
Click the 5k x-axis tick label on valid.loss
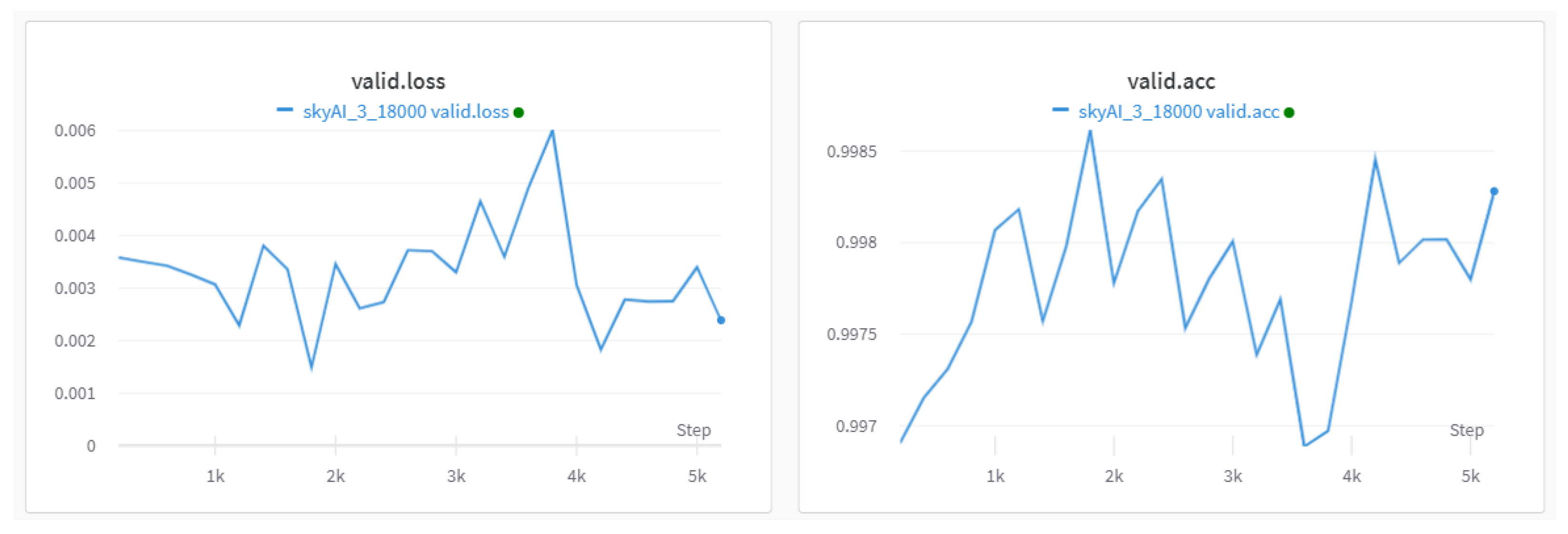pos(697,476)
